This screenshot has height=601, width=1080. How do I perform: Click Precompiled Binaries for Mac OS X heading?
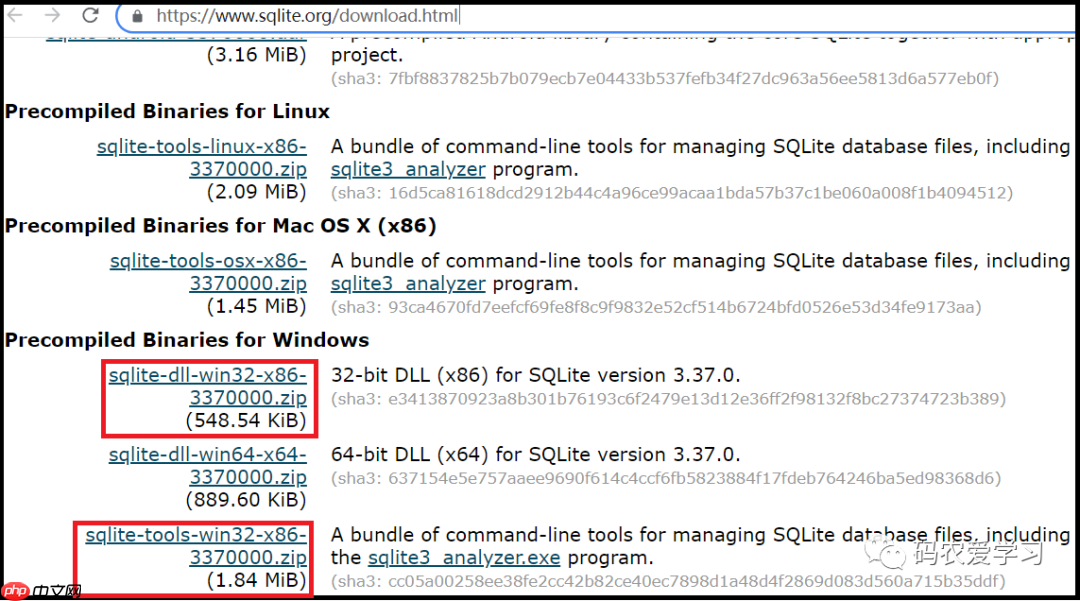coord(220,226)
